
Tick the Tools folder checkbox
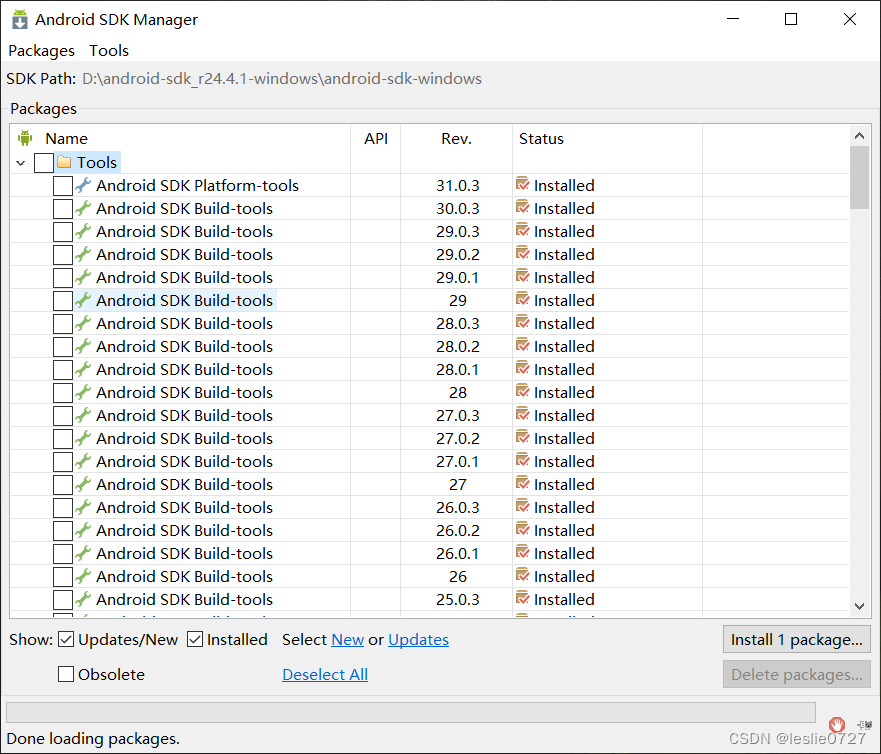pos(44,163)
